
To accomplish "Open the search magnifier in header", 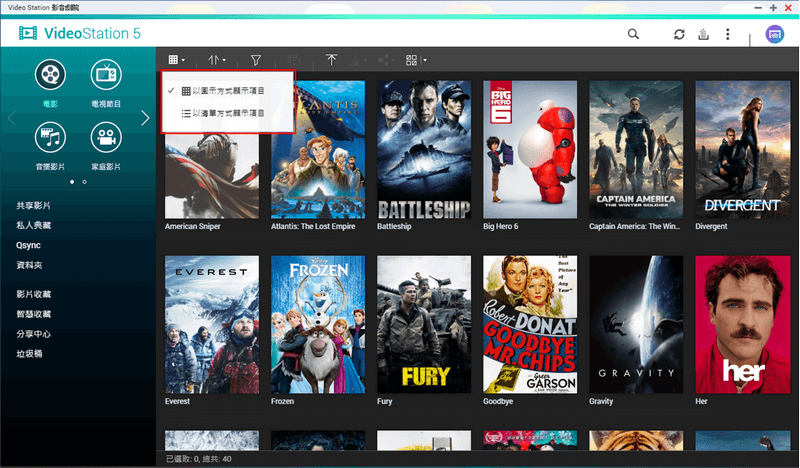I will 633,34.
